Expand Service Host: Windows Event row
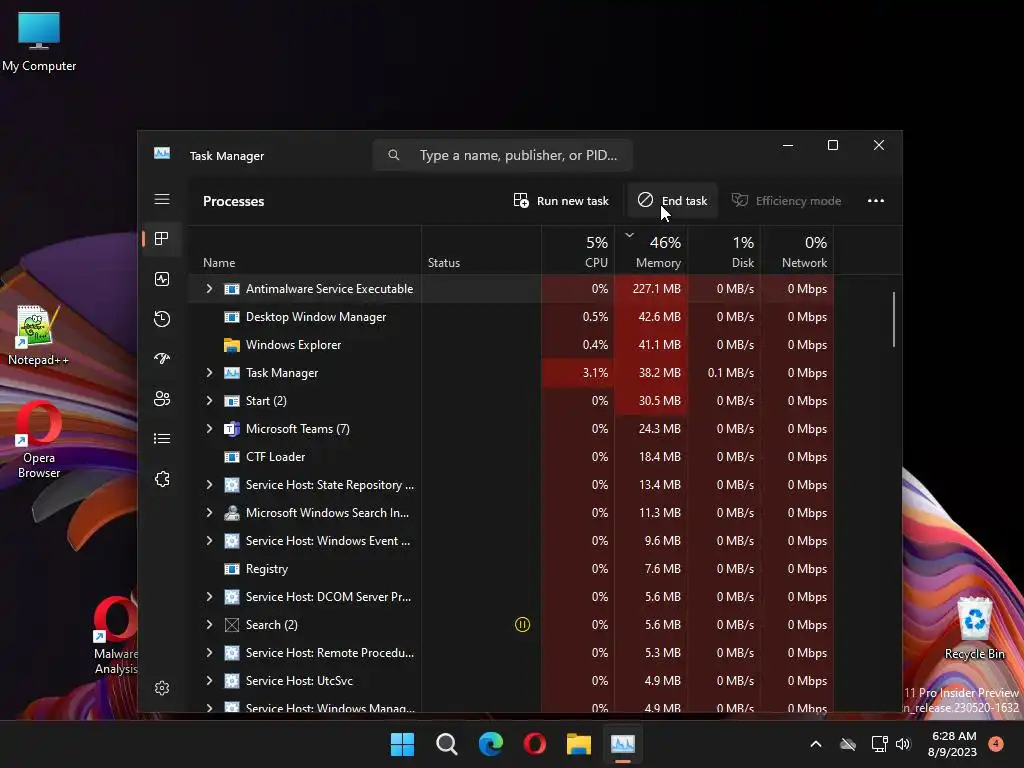Image resolution: width=1024 pixels, height=768 pixels. tap(209, 541)
